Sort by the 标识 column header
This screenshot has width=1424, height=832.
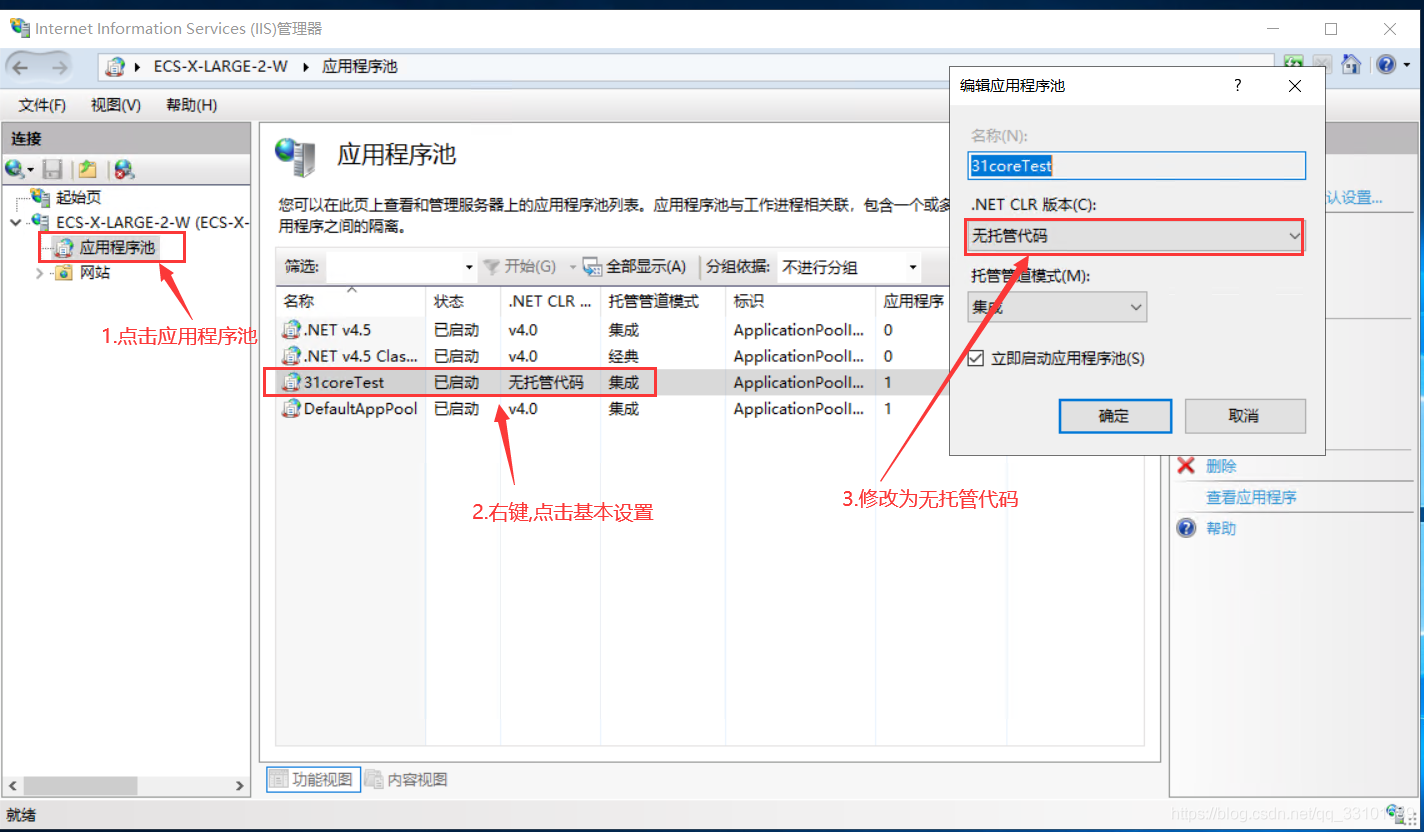[x=800, y=301]
